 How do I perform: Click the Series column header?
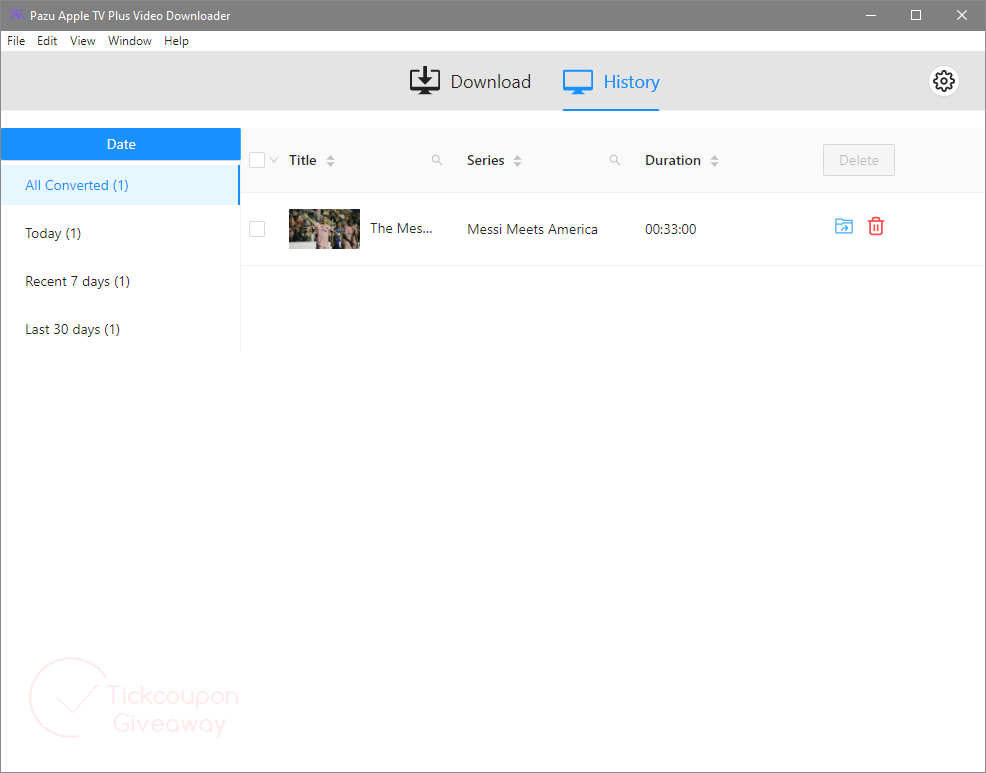coord(485,160)
